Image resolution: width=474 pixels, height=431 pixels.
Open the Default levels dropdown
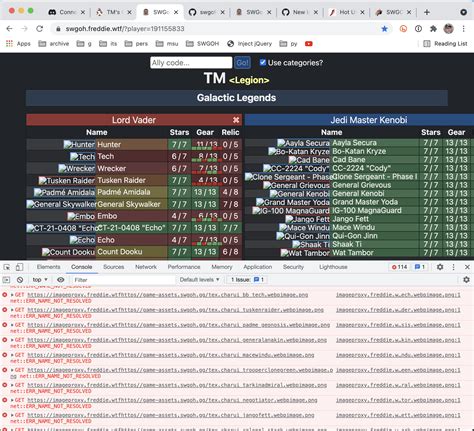[x=199, y=280]
